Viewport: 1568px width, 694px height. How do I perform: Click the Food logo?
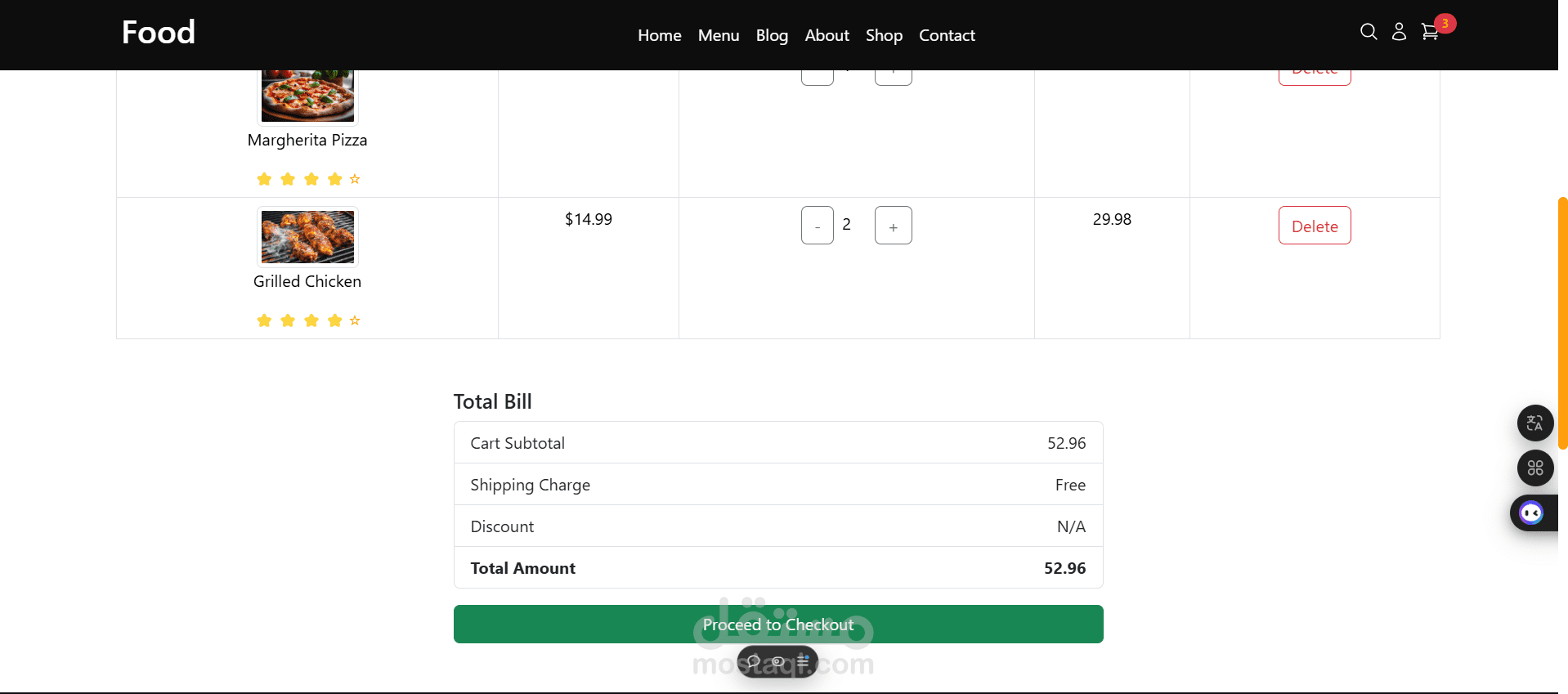[x=159, y=33]
